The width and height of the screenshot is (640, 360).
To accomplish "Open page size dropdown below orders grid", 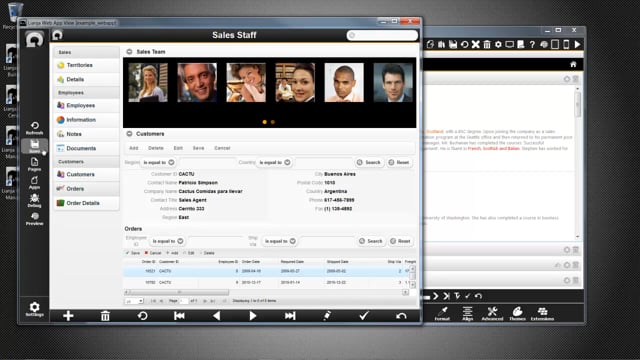I will 134,301.
